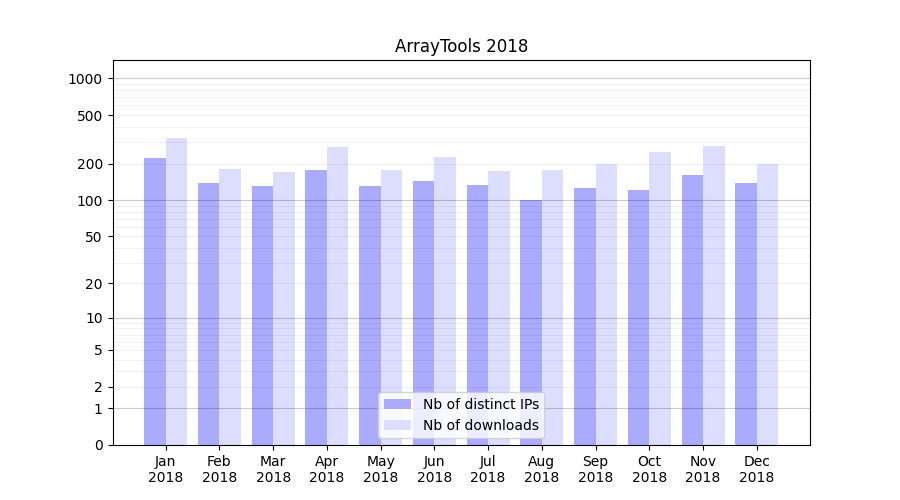Select the 'Nb of downloads' legend label

tap(480, 425)
